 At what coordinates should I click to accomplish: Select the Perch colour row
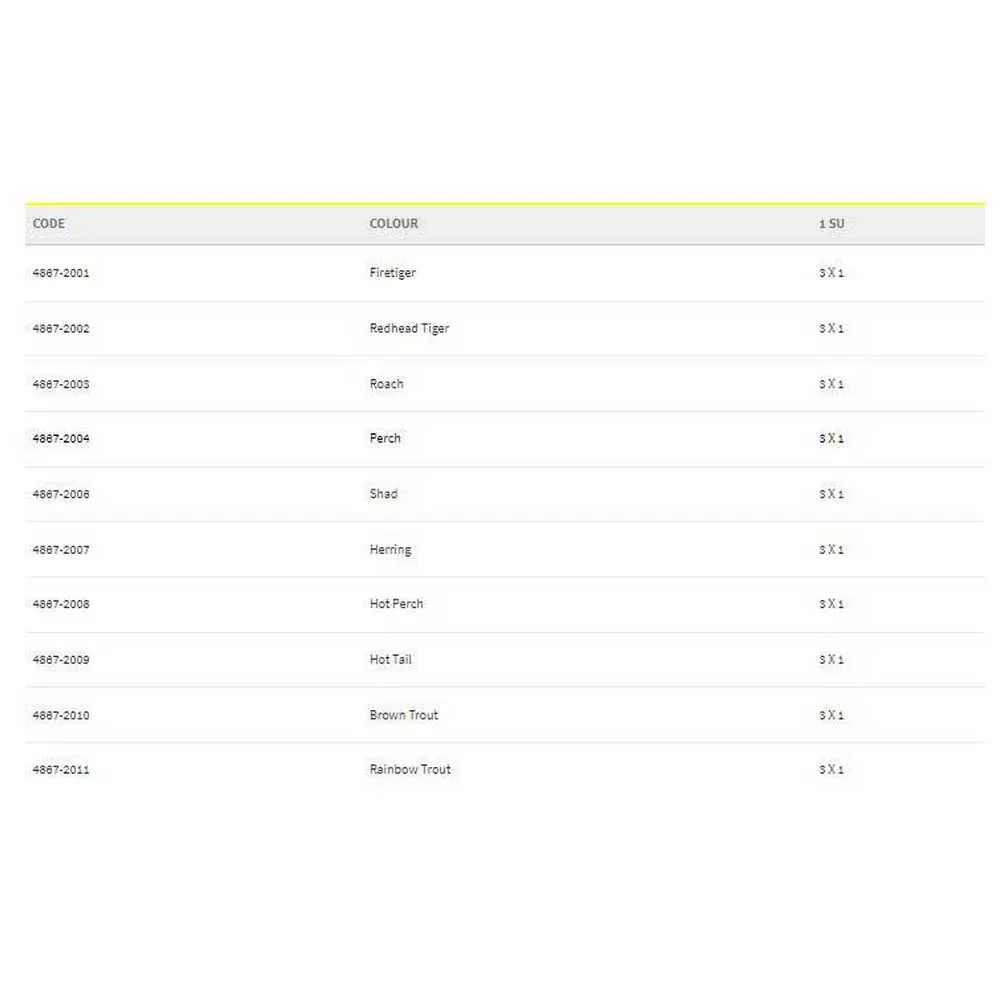point(385,439)
